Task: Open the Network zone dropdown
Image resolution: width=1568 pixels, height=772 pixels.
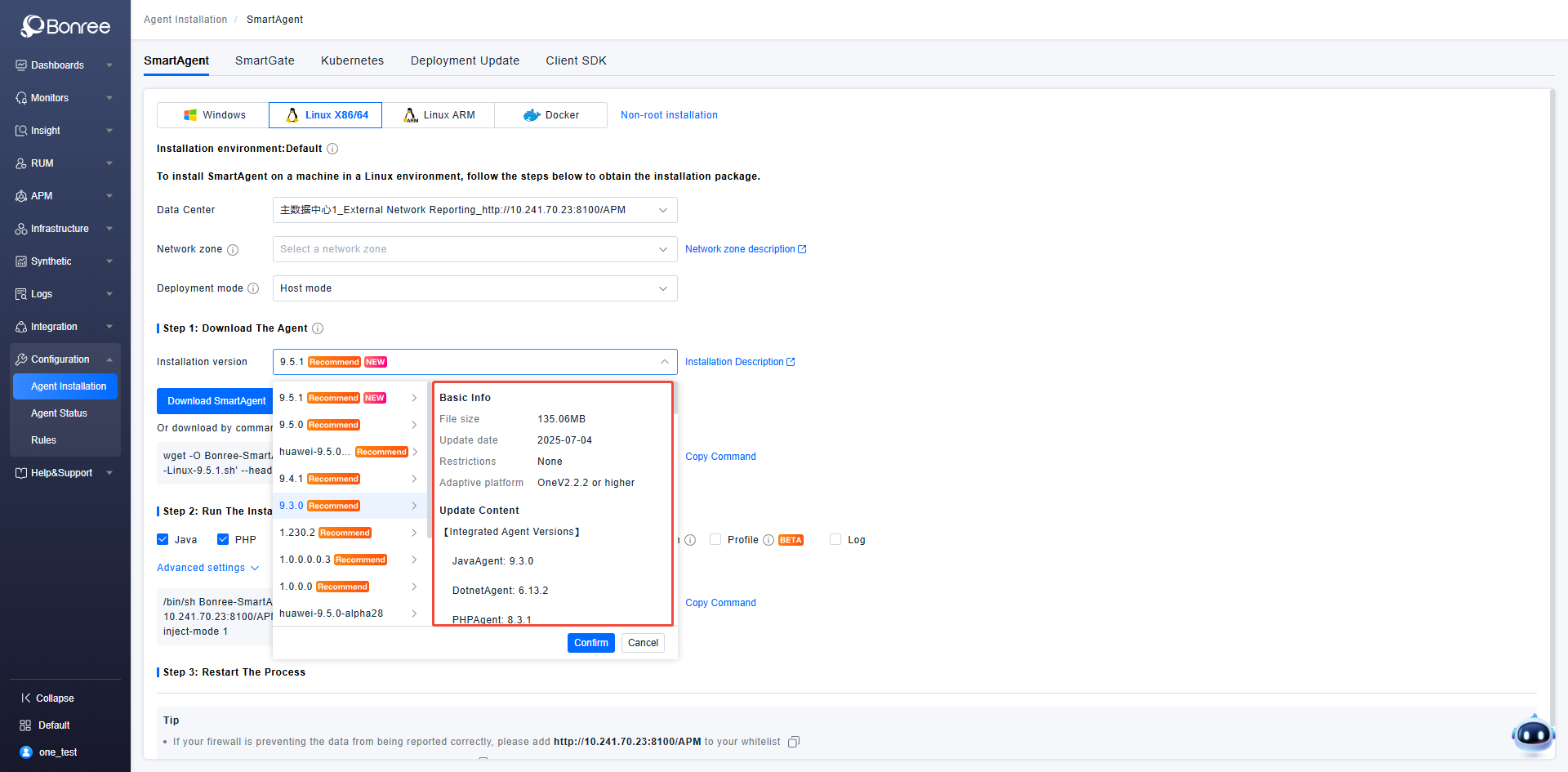Action: pos(474,249)
